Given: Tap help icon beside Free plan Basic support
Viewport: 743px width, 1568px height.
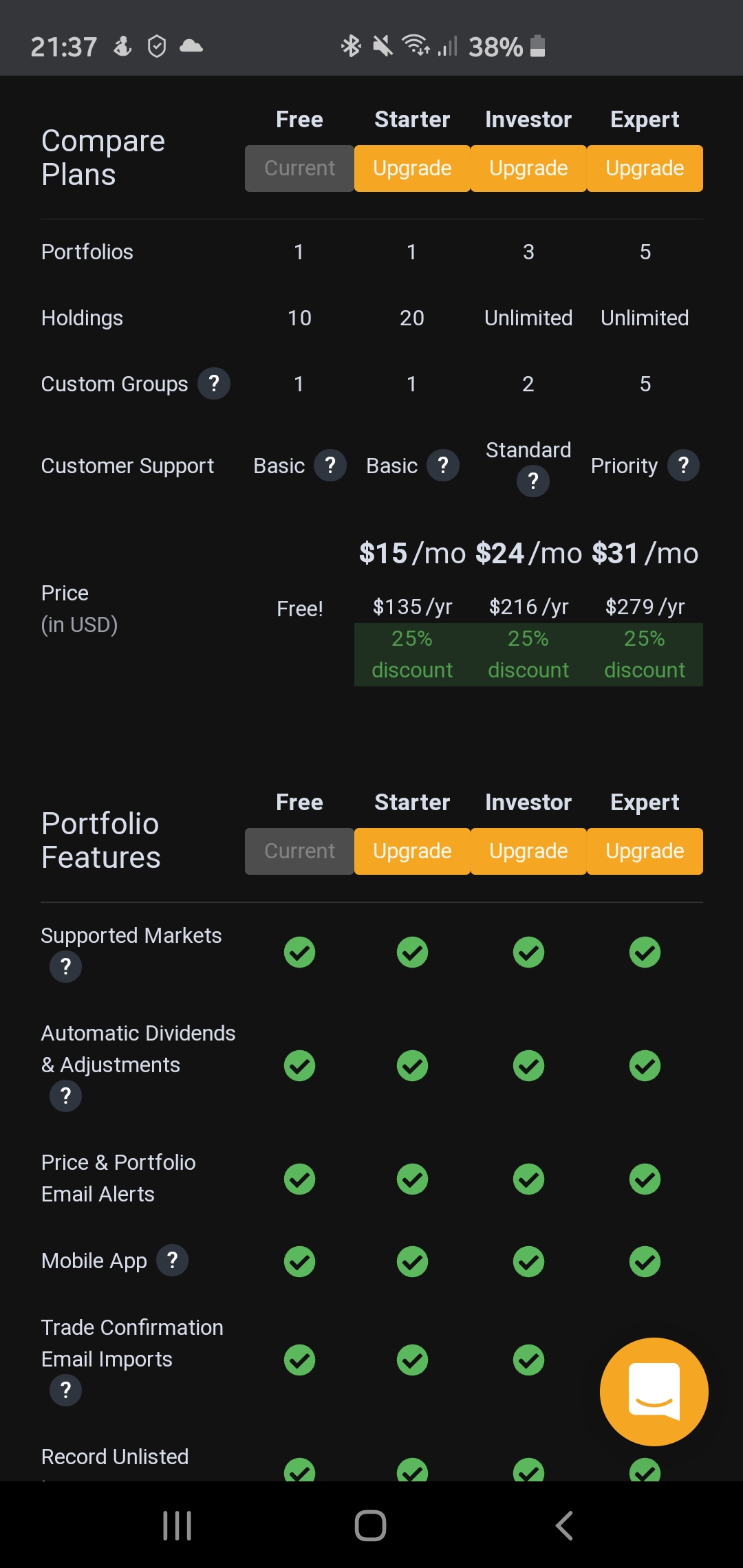Looking at the screenshot, I should (330, 466).
